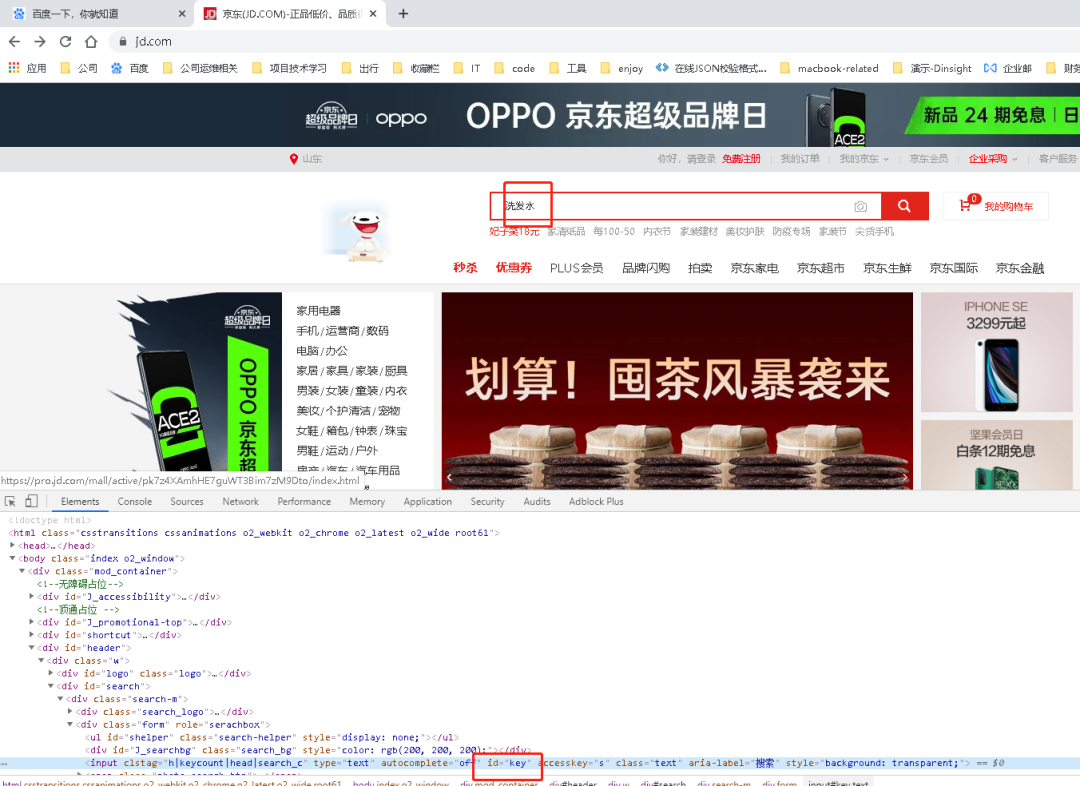Select the 百度一下 browser tab

click(75, 15)
